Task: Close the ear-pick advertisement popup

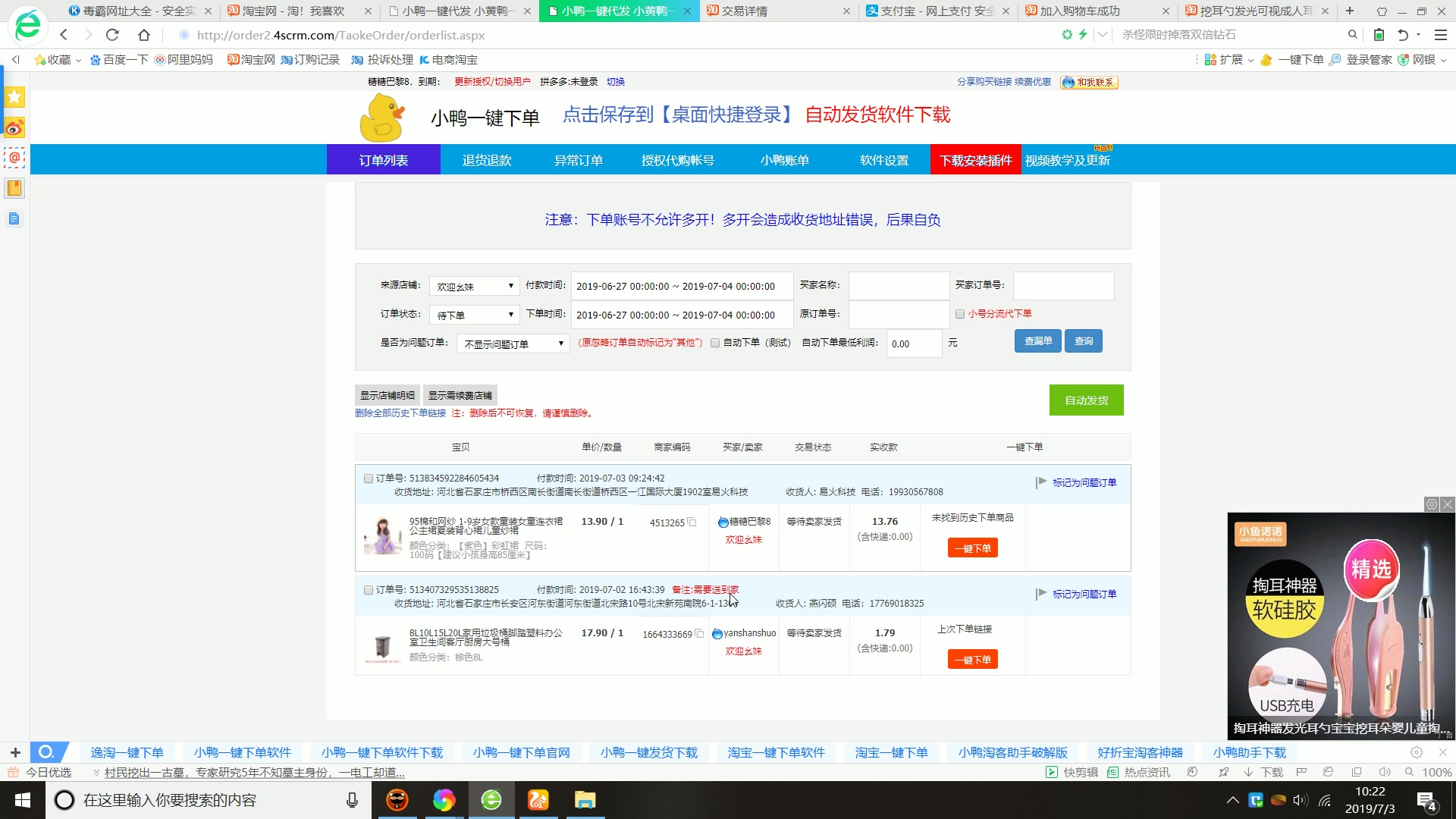Action: click(x=1448, y=504)
